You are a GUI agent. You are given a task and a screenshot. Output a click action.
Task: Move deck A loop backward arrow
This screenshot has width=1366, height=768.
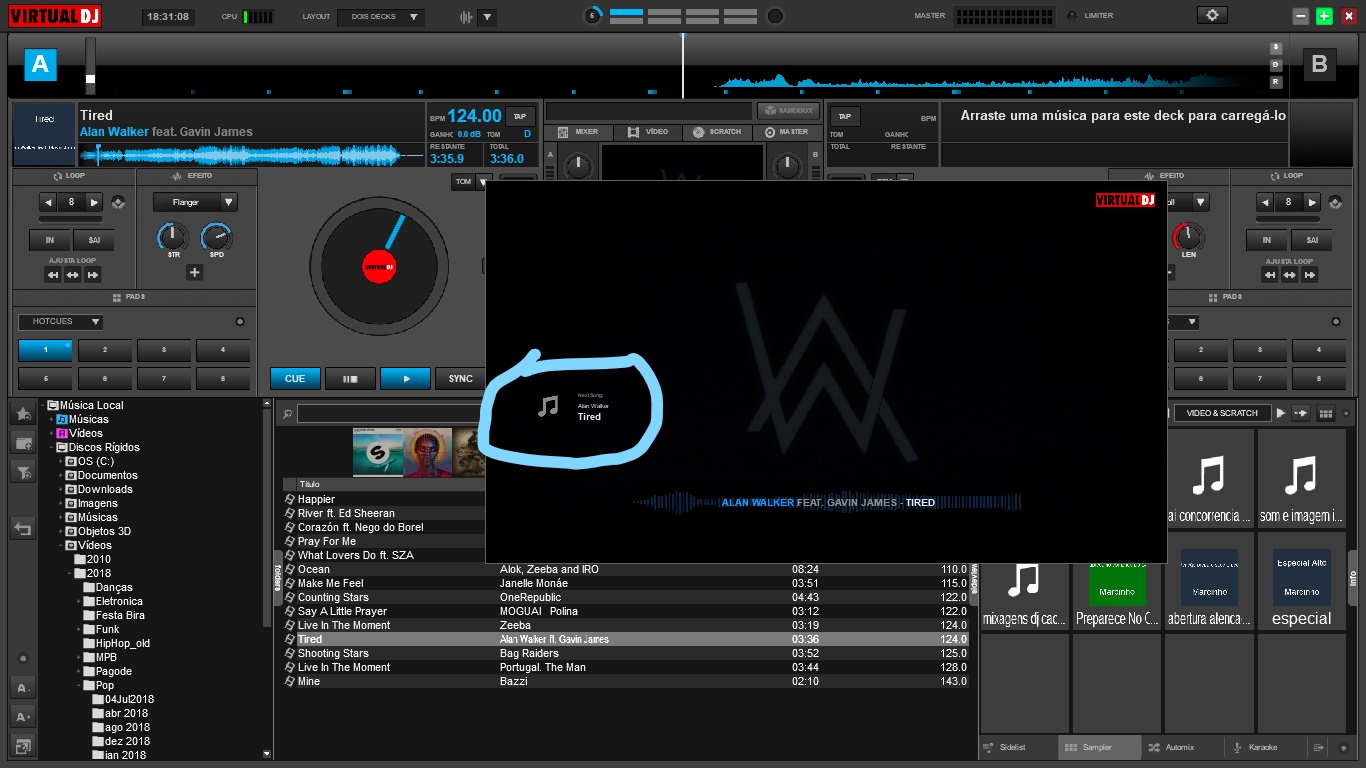pyautogui.click(x=53, y=275)
